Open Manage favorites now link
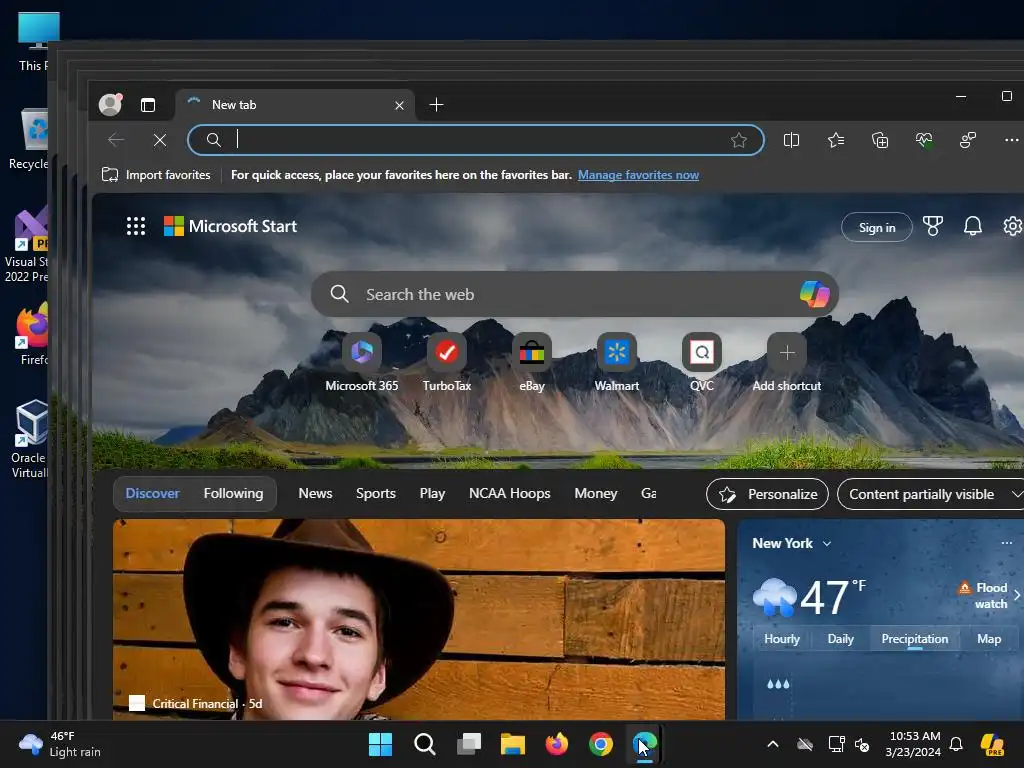 click(x=638, y=175)
